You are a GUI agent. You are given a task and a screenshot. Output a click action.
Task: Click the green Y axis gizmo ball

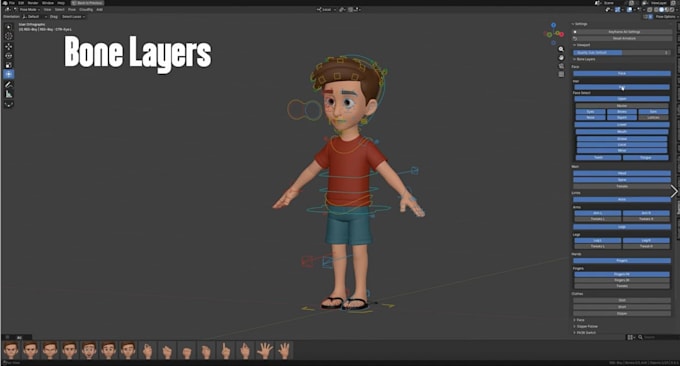click(549, 35)
